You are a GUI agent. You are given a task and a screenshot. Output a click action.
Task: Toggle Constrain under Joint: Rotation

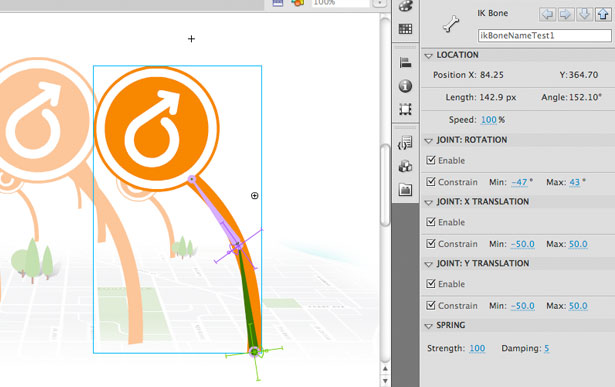coord(431,182)
